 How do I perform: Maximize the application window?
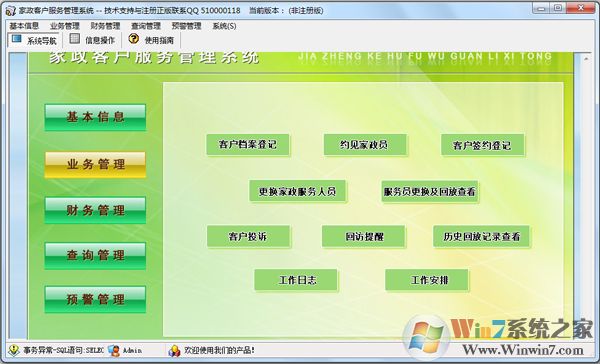pos(558,8)
